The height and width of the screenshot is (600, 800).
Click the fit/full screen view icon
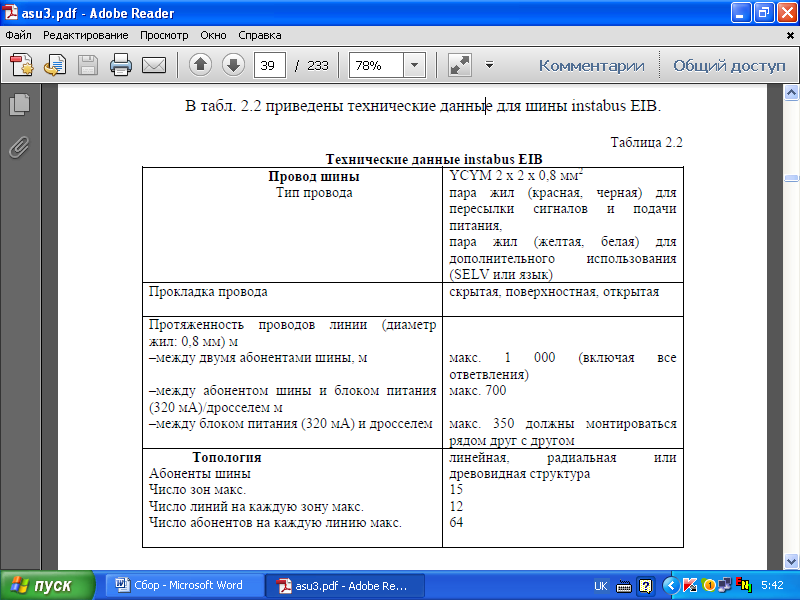point(459,65)
